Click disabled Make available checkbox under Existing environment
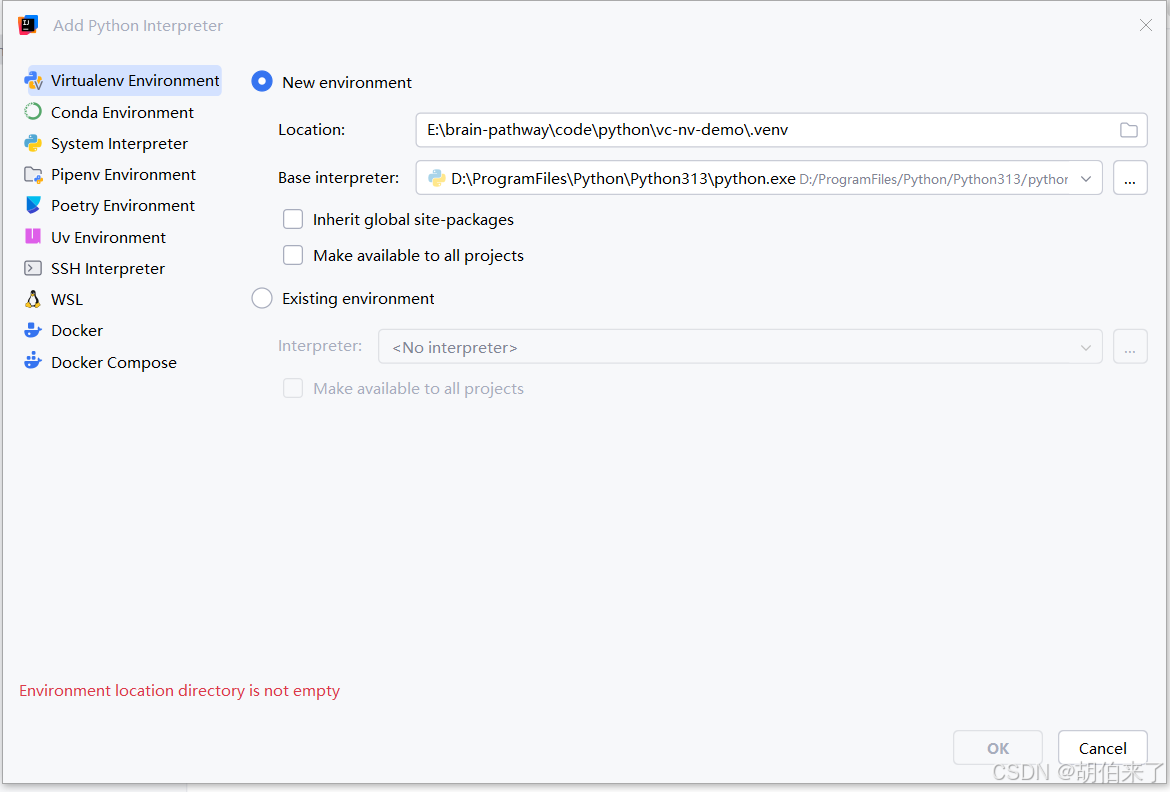The height and width of the screenshot is (792, 1170). pyautogui.click(x=293, y=388)
